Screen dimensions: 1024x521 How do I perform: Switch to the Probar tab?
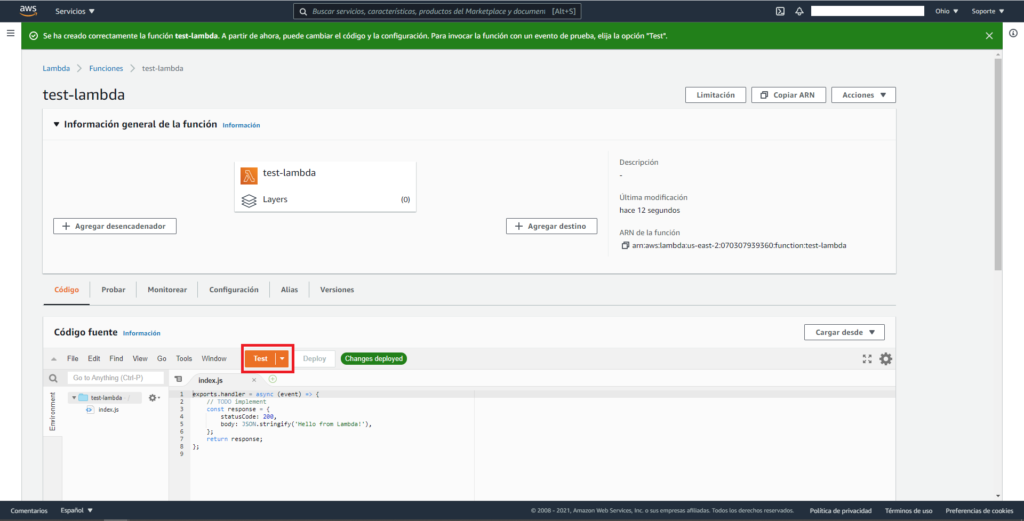pos(113,289)
